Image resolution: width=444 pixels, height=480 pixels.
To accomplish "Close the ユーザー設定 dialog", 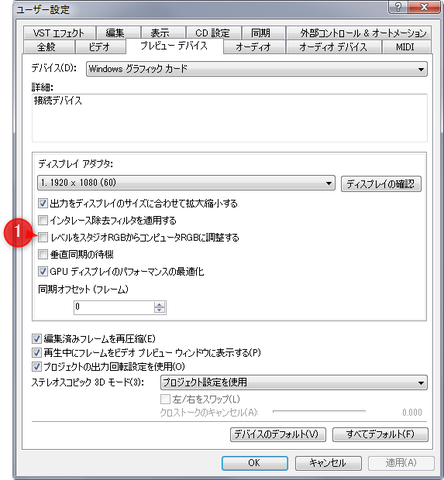I will 424,7.
